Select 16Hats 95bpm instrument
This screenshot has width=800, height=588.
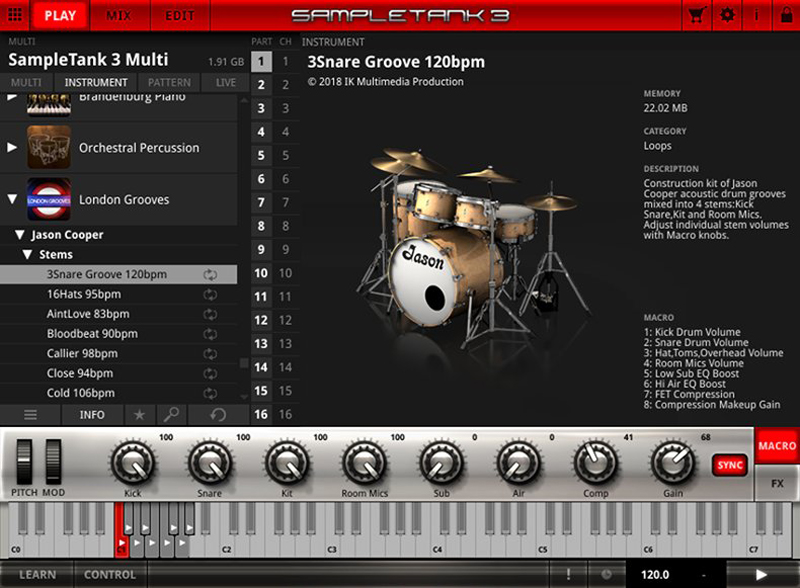coord(118,295)
